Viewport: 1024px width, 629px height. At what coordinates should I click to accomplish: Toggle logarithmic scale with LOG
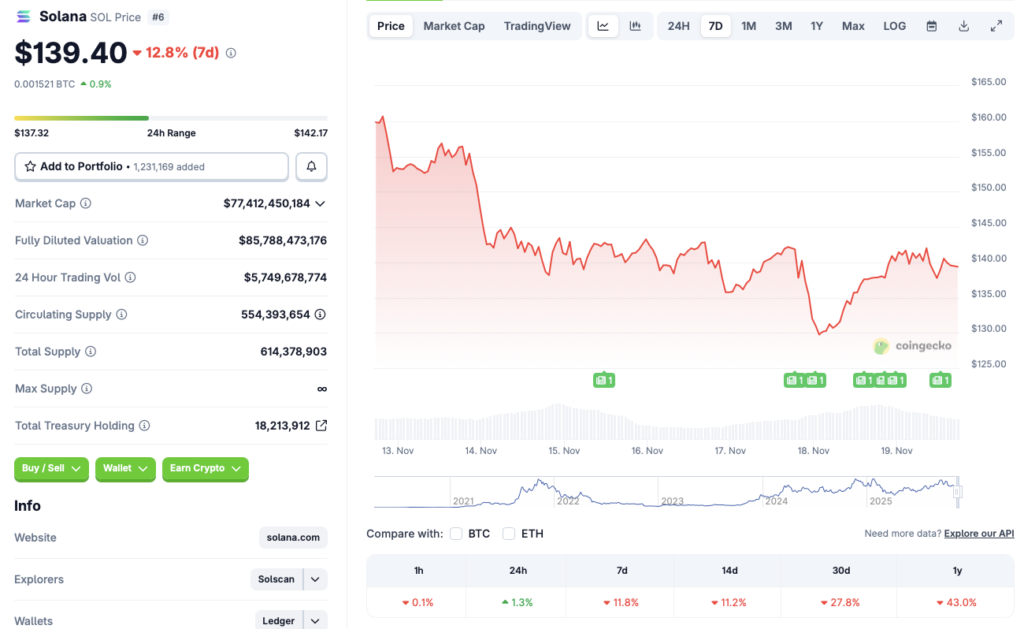894,26
